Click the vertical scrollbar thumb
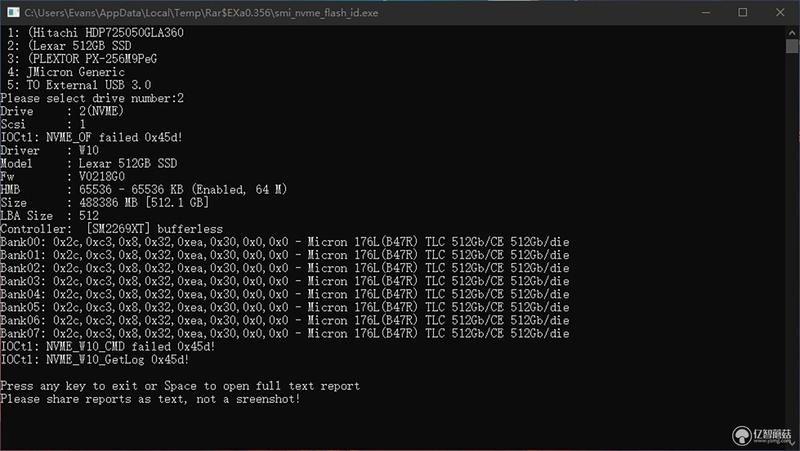 pos(792,46)
